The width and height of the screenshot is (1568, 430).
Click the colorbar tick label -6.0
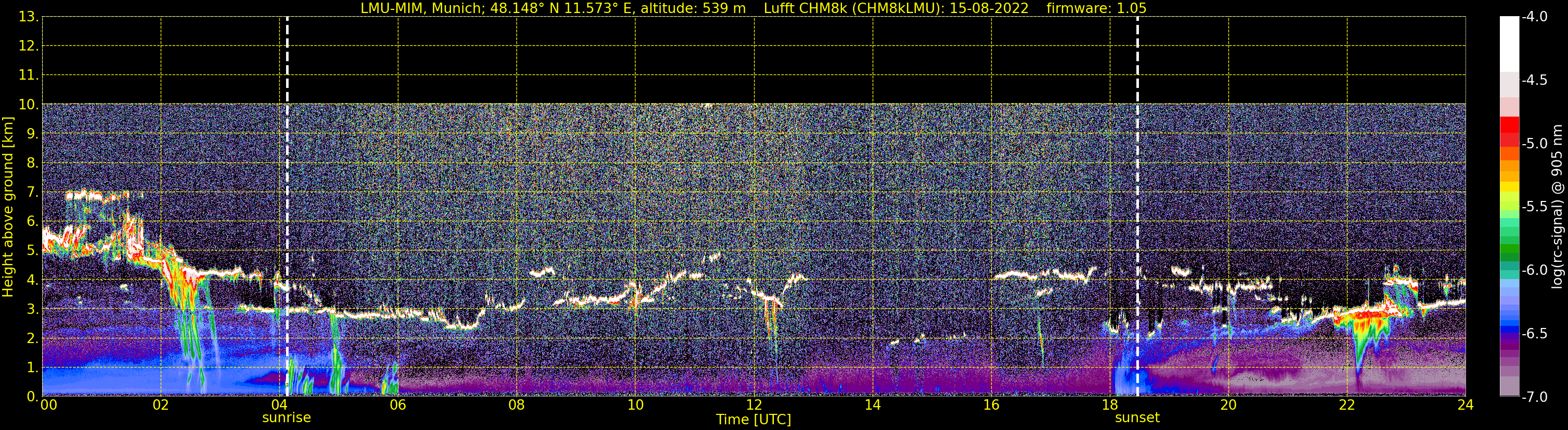(1534, 270)
